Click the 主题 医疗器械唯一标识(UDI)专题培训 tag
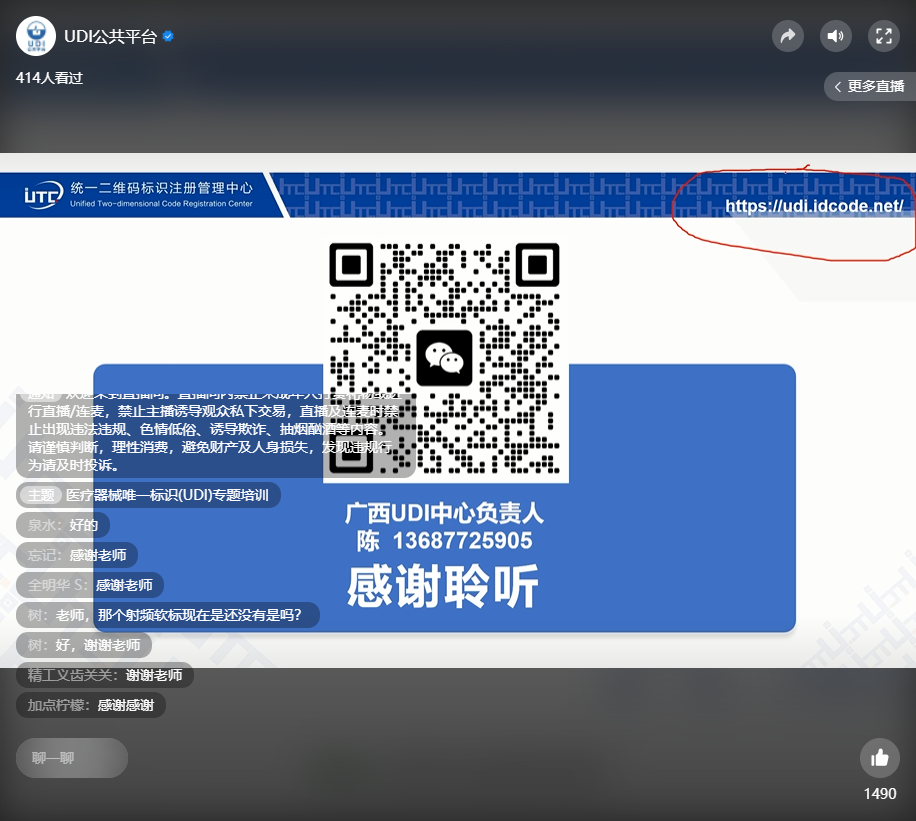The height and width of the screenshot is (821, 916). coord(148,495)
